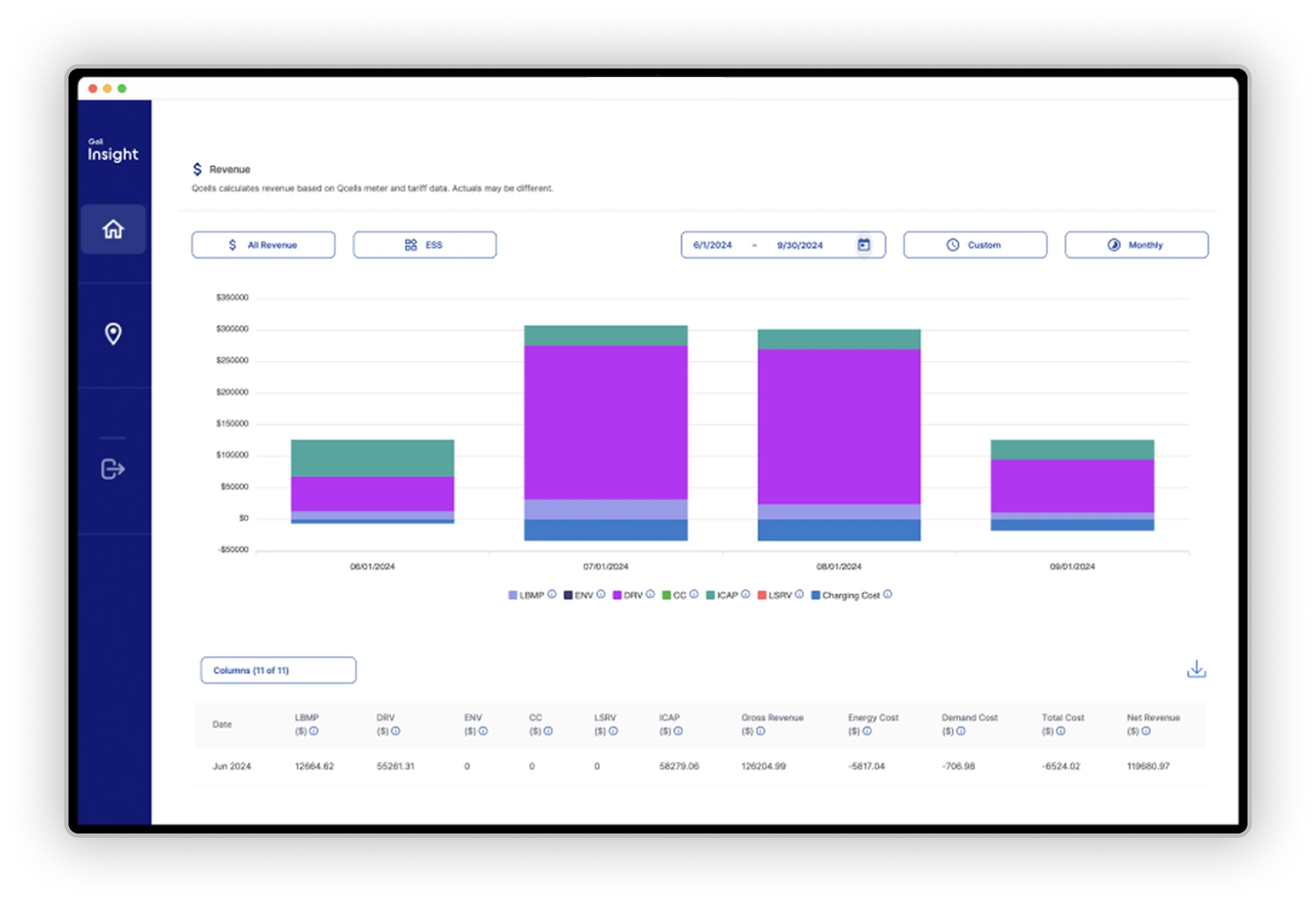This screenshot has width=1316, height=902.
Task: Toggle the ENV series in the legend
Action: [585, 594]
